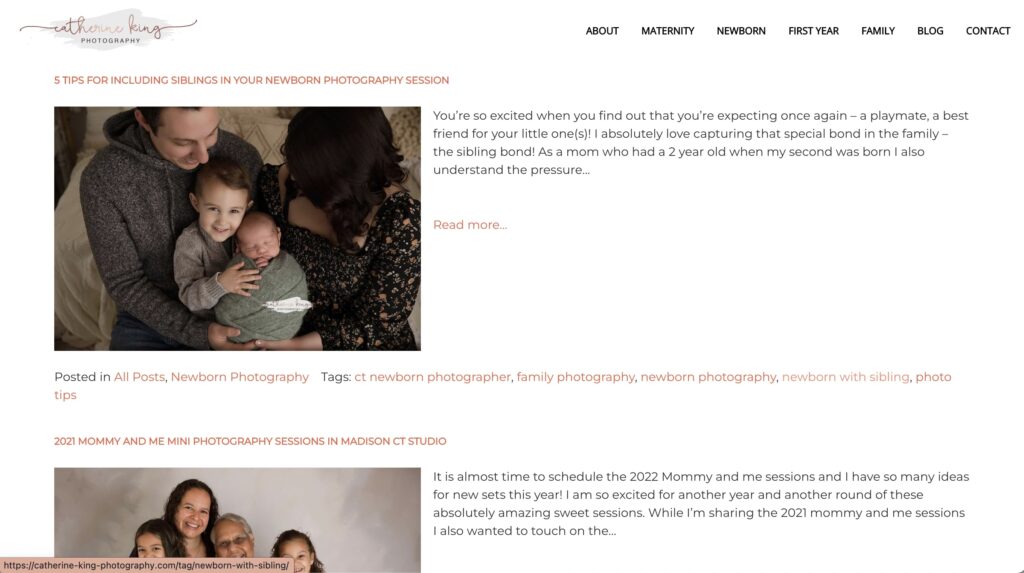Open the Family navigation link
The image size is (1024, 573).
pos(878,31)
